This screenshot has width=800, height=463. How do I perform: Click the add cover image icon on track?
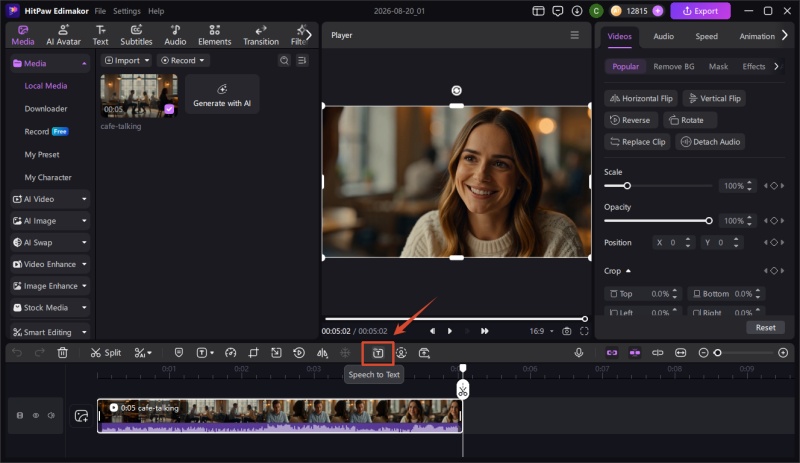[x=82, y=416]
